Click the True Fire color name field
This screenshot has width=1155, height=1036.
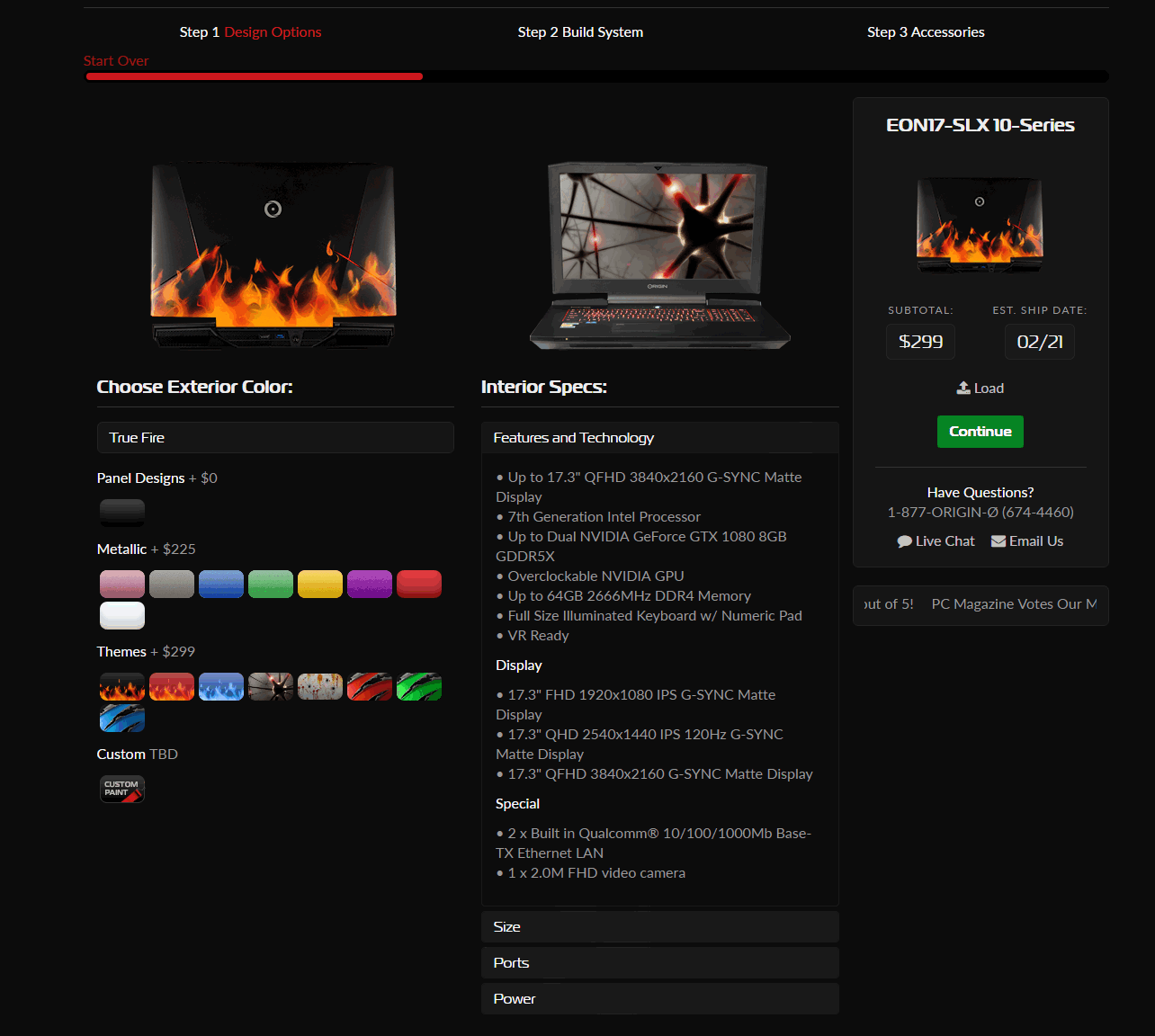pyautogui.click(x=275, y=438)
